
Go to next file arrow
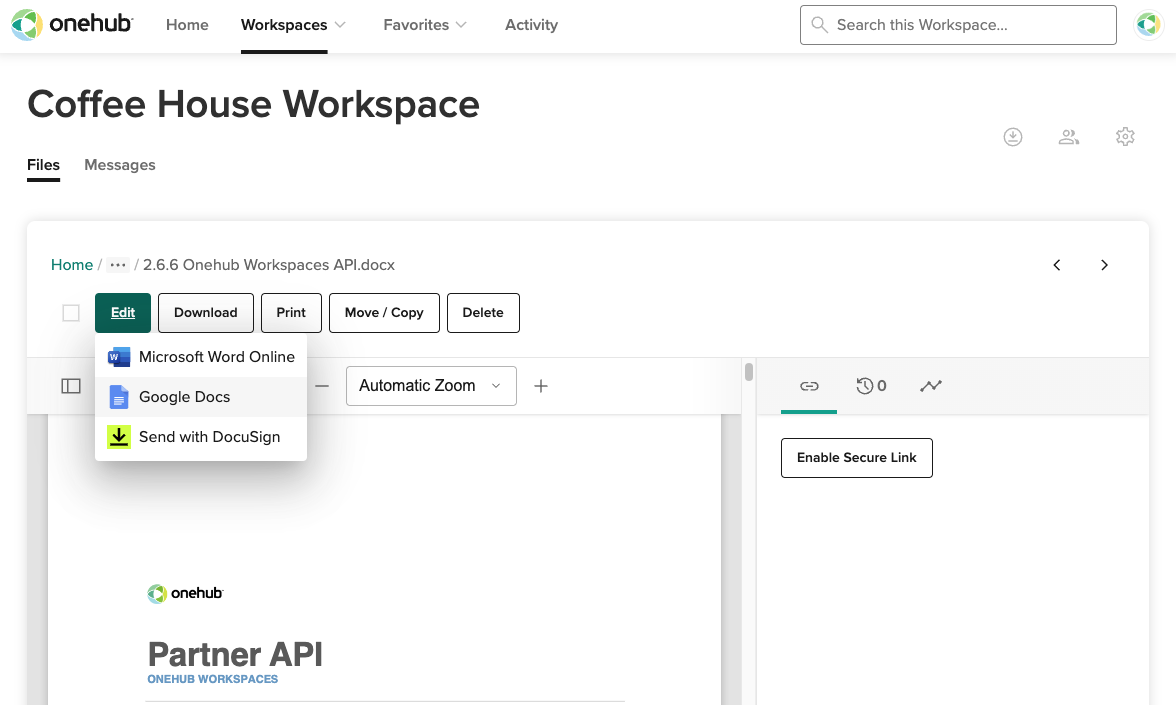click(x=1104, y=265)
